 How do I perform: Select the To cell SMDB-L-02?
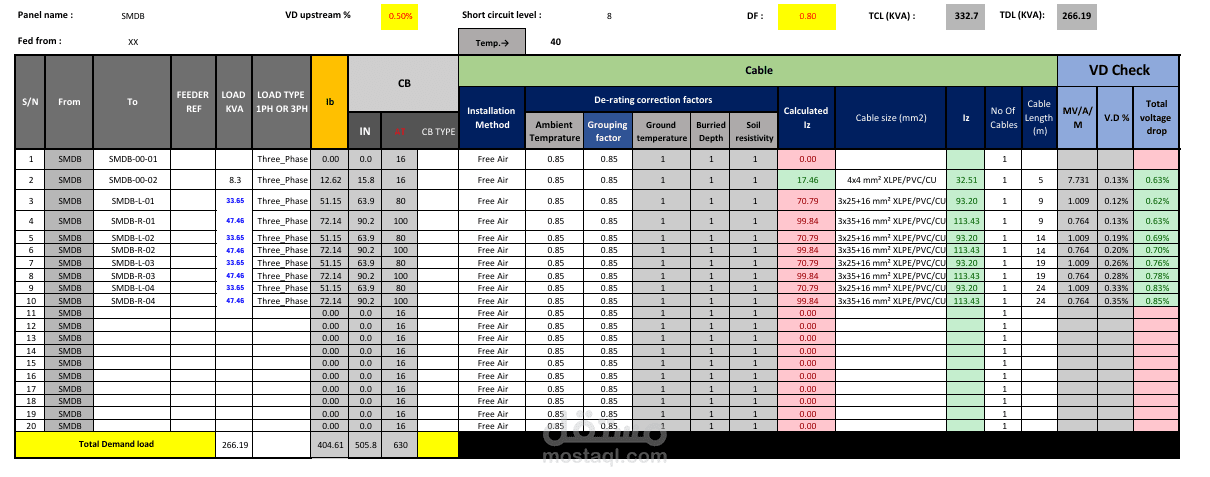(132, 238)
